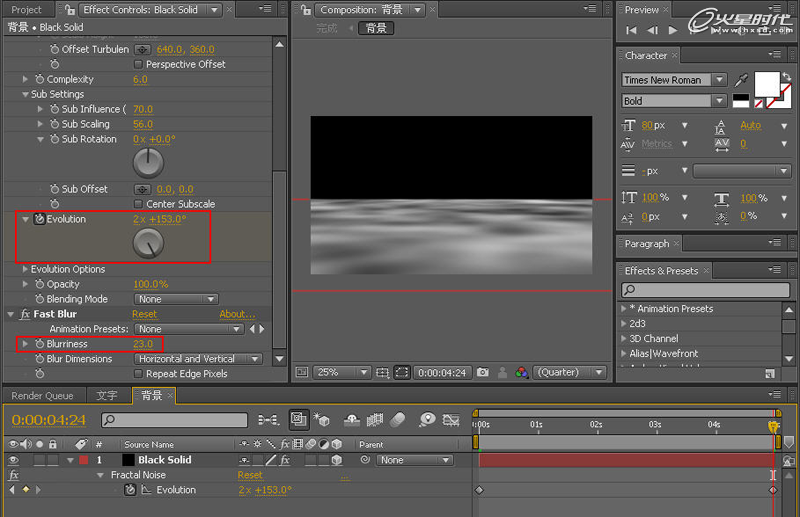
Task: Open Effect Controls panel menu
Action: pos(265,9)
